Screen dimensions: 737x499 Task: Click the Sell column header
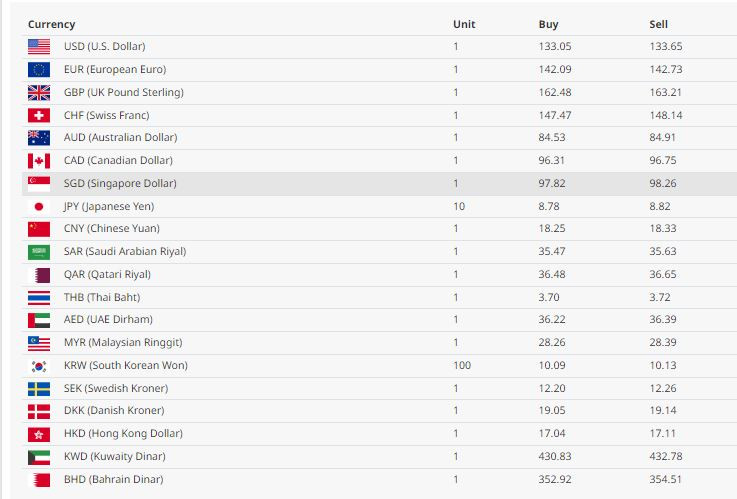pyautogui.click(x=658, y=24)
